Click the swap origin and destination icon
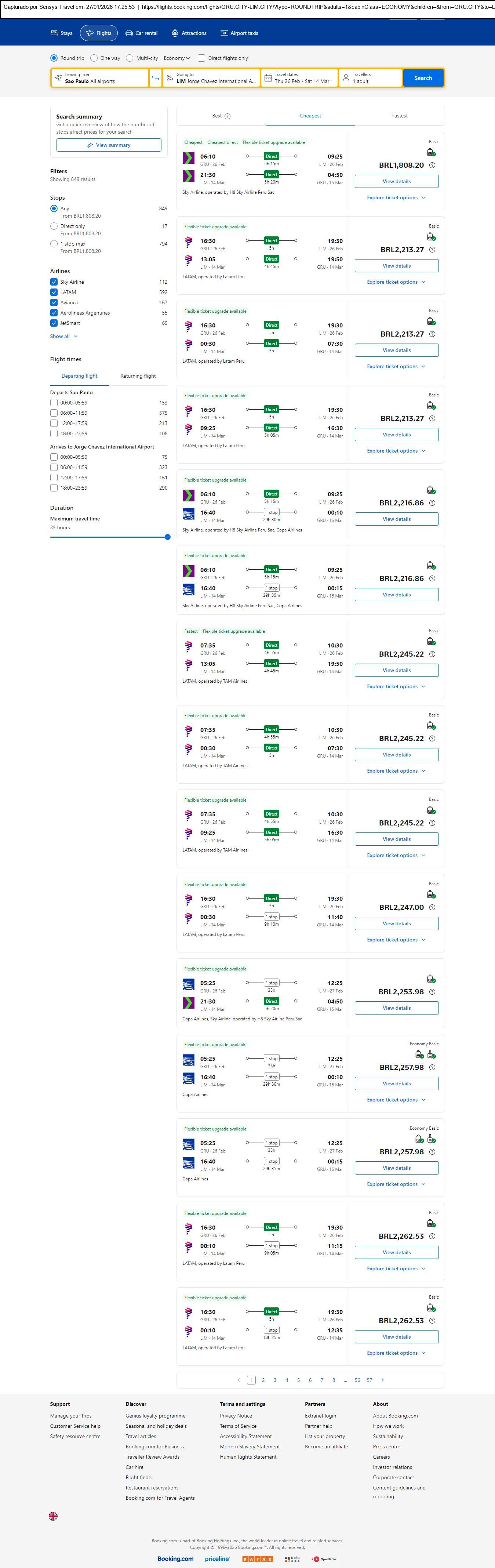495x1568 pixels. point(155,78)
